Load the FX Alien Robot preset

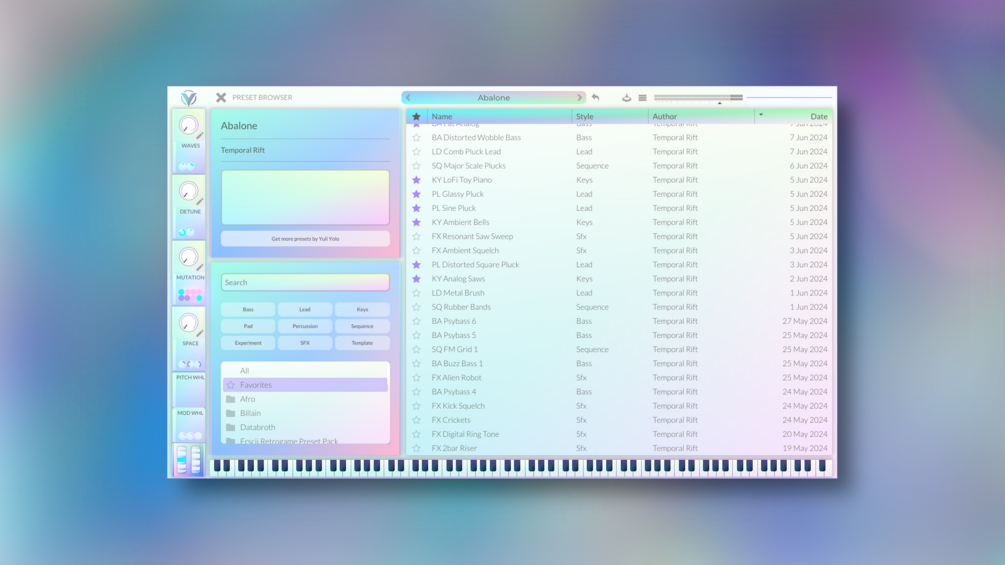point(619,377)
